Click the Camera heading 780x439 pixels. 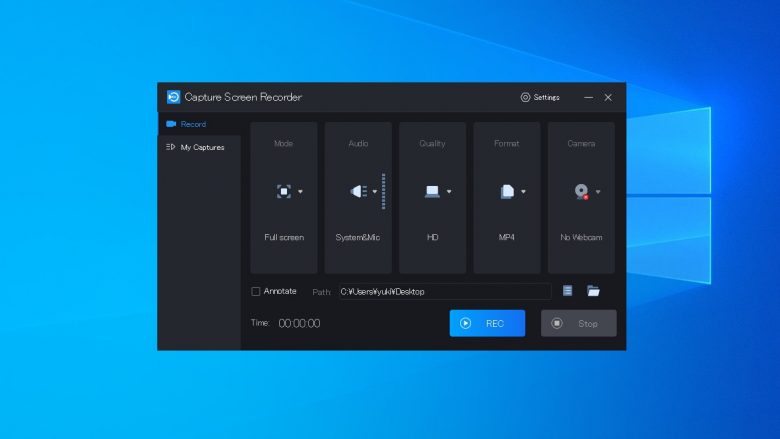tap(581, 143)
